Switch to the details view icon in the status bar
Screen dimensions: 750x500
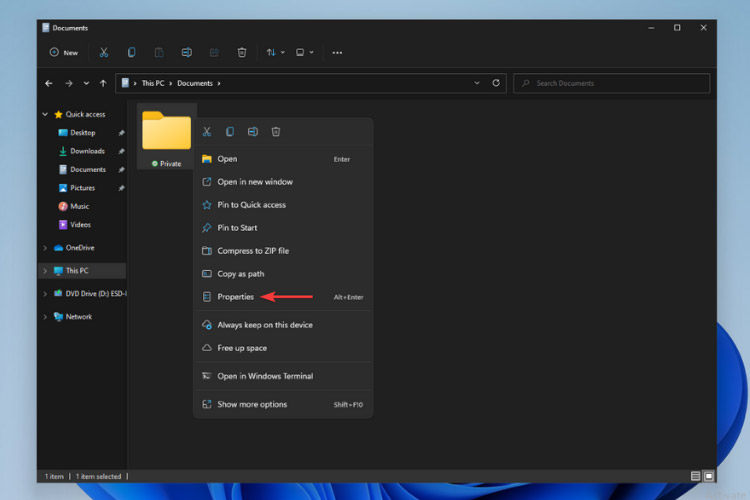point(695,476)
